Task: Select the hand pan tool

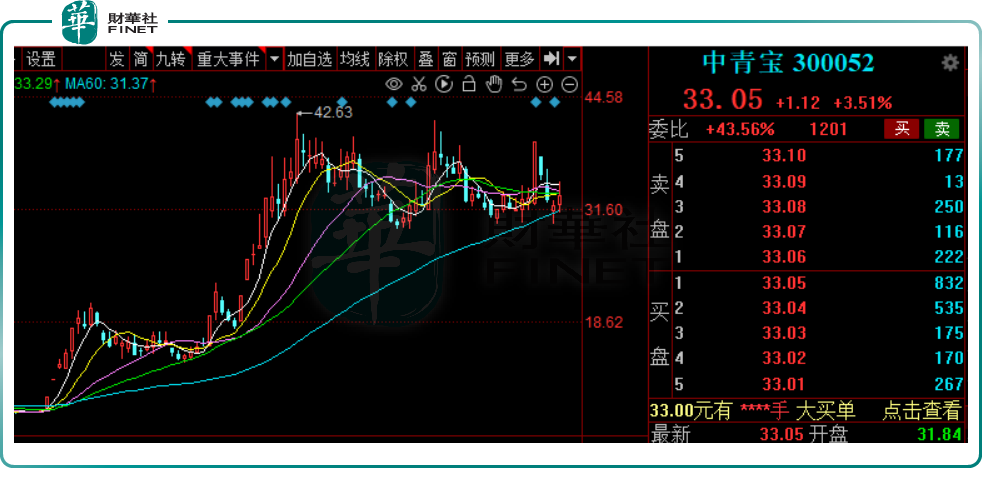Action: tap(495, 84)
